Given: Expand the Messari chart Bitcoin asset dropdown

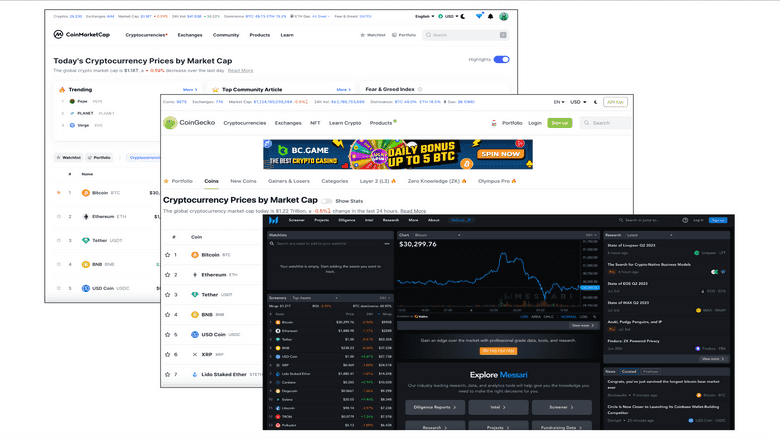Looking at the screenshot, I should 460,235.
